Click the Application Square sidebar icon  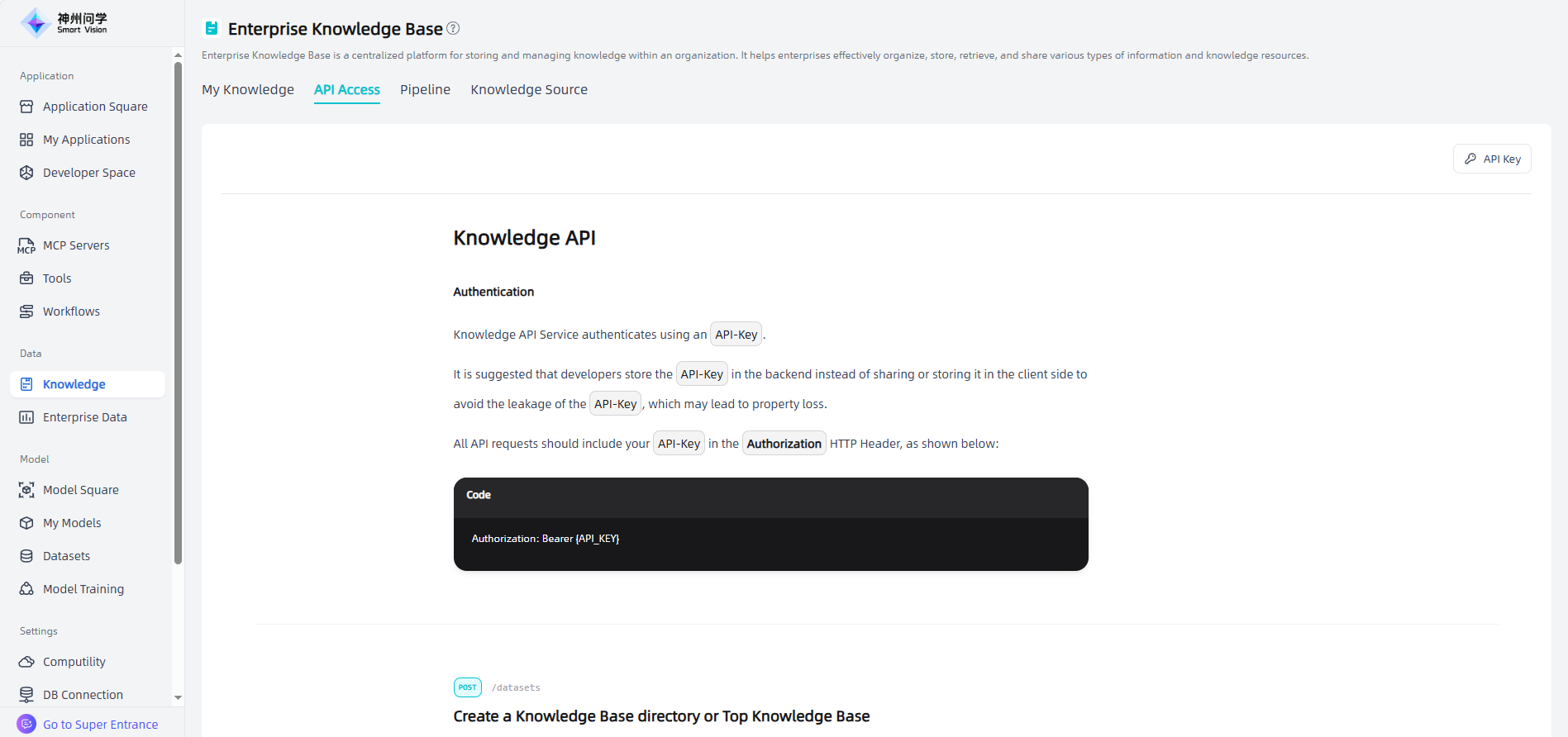(x=26, y=107)
